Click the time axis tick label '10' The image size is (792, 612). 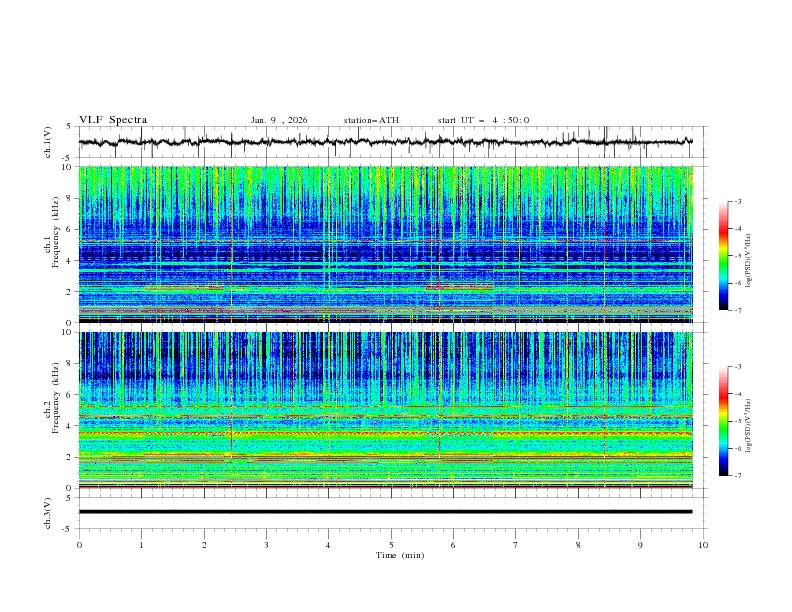tap(703, 545)
